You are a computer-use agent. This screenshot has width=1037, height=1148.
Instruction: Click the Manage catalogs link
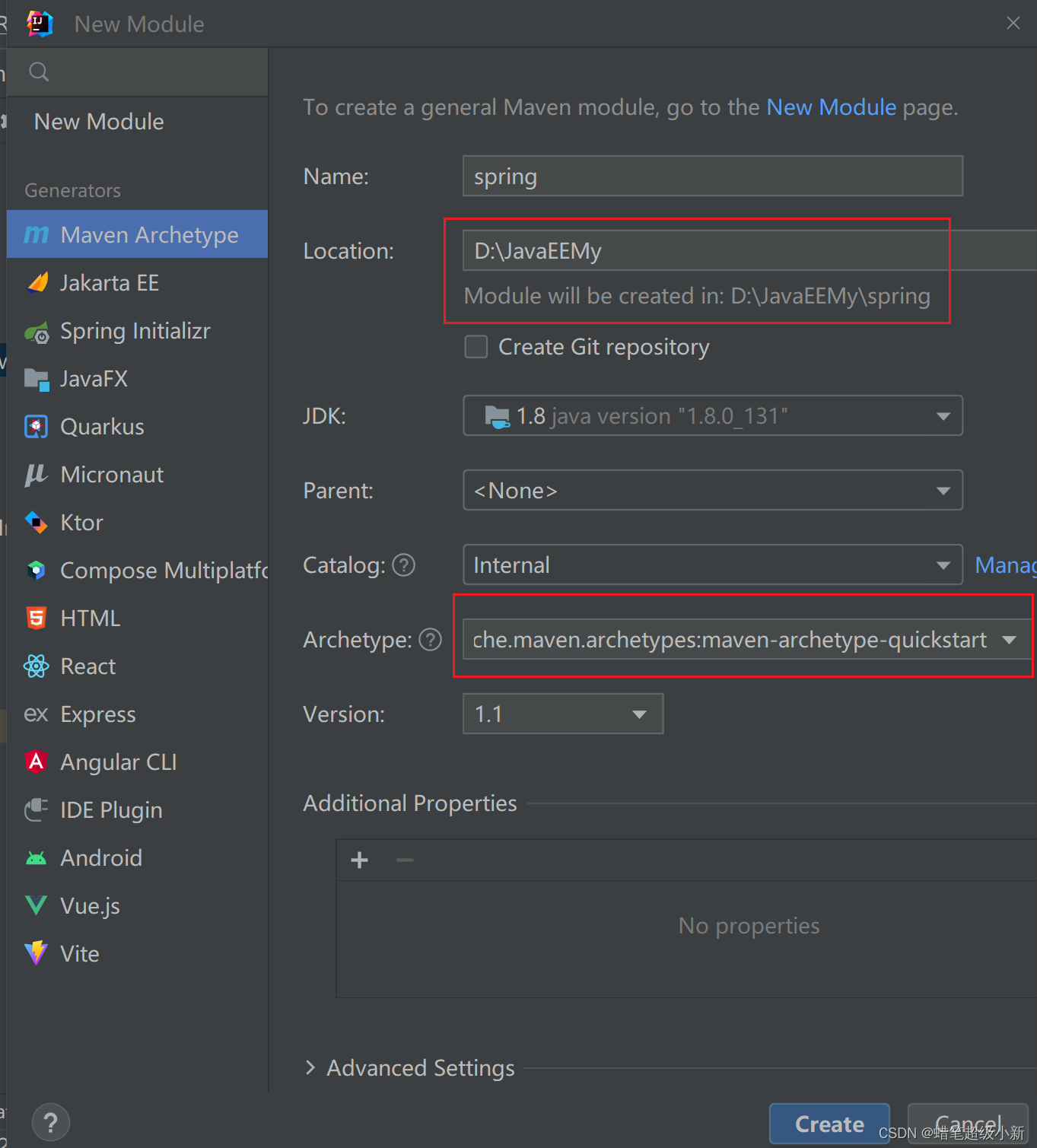coord(1006,565)
